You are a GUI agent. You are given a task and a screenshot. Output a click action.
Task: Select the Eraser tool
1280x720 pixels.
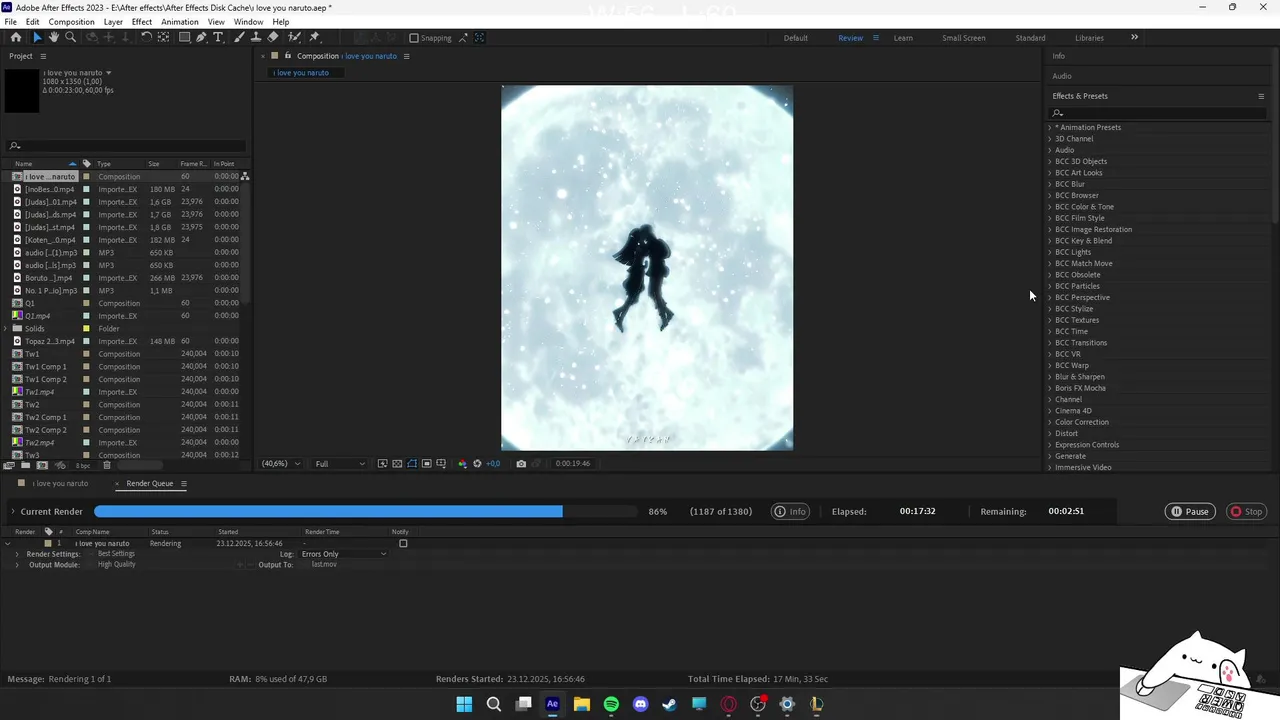pos(273,37)
